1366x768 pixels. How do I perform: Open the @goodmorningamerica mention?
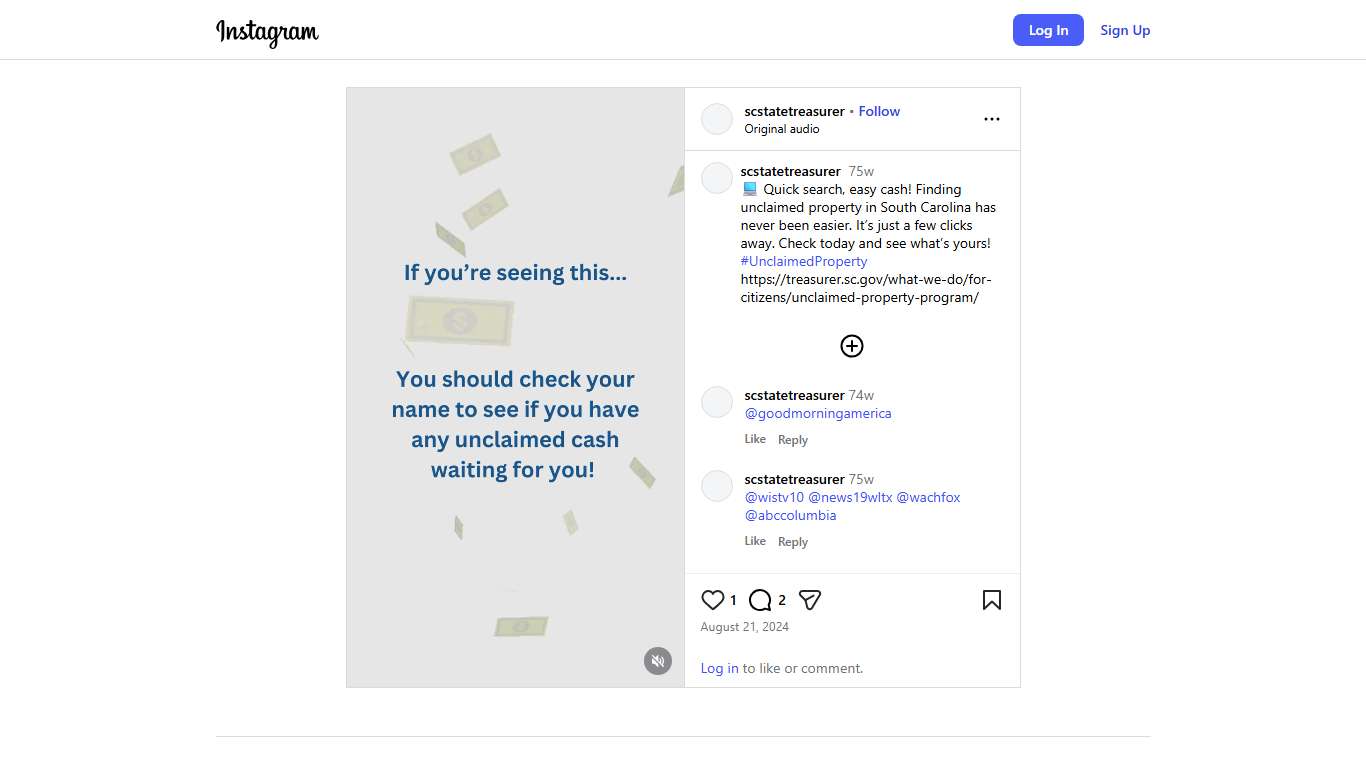point(818,413)
